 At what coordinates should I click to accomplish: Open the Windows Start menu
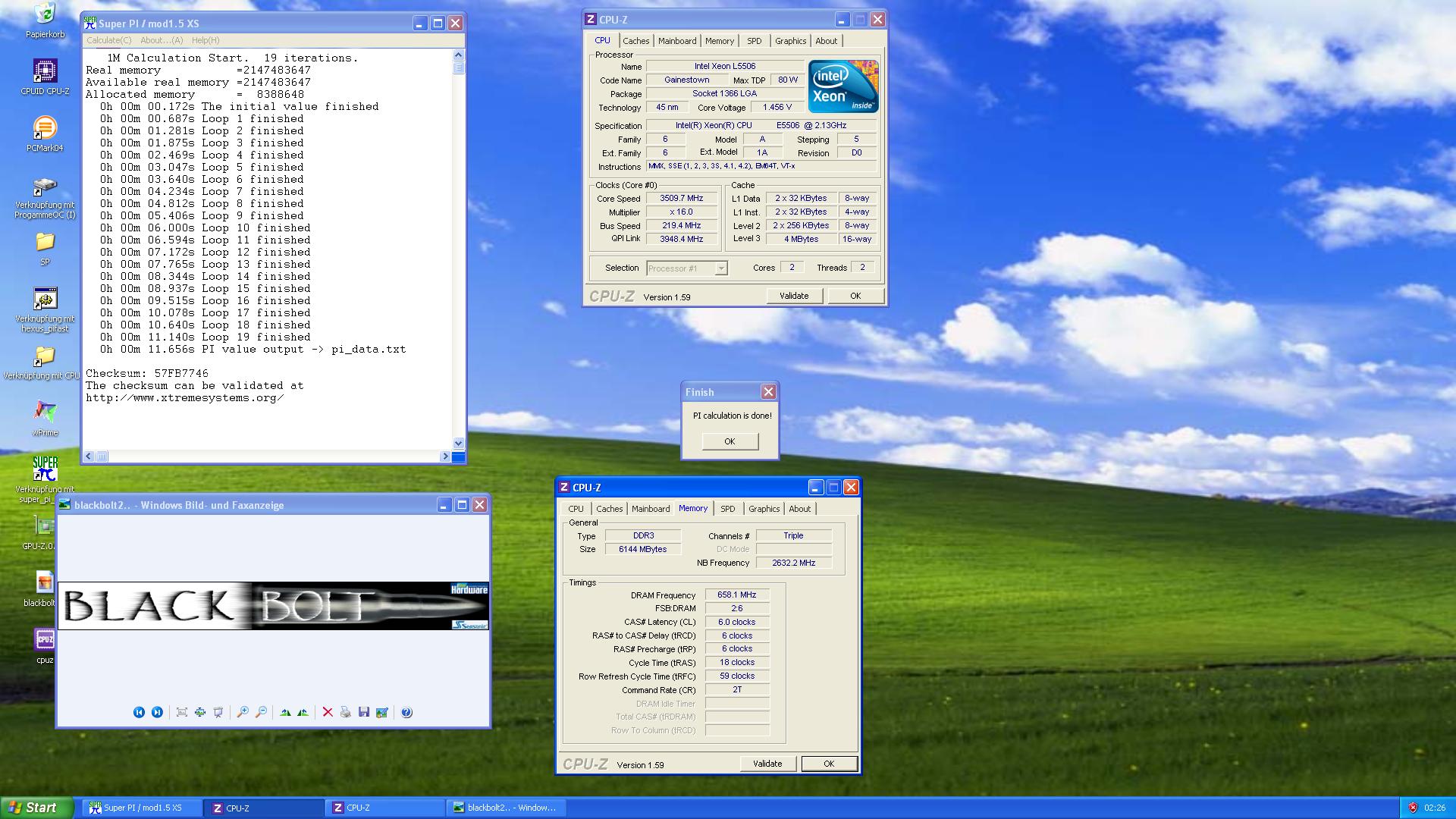pos(36,808)
